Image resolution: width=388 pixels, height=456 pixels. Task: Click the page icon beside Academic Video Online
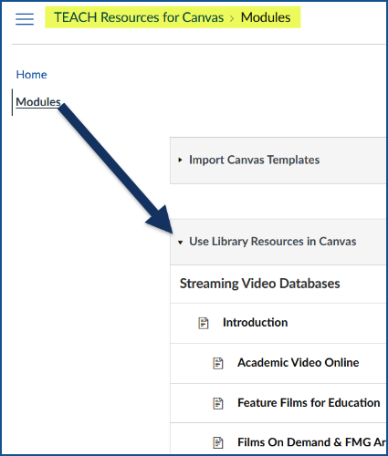(x=218, y=363)
